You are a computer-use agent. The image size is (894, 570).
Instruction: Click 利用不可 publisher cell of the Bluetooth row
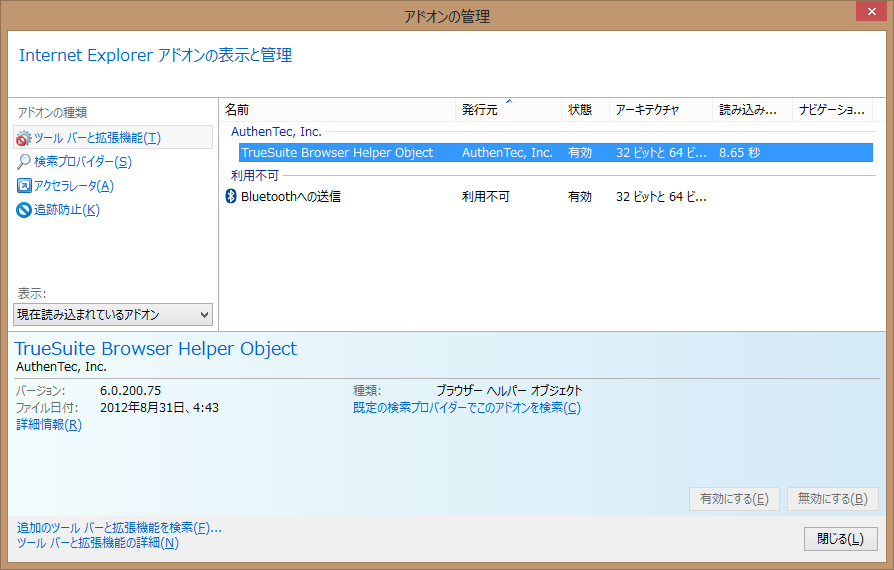pyautogui.click(x=486, y=197)
